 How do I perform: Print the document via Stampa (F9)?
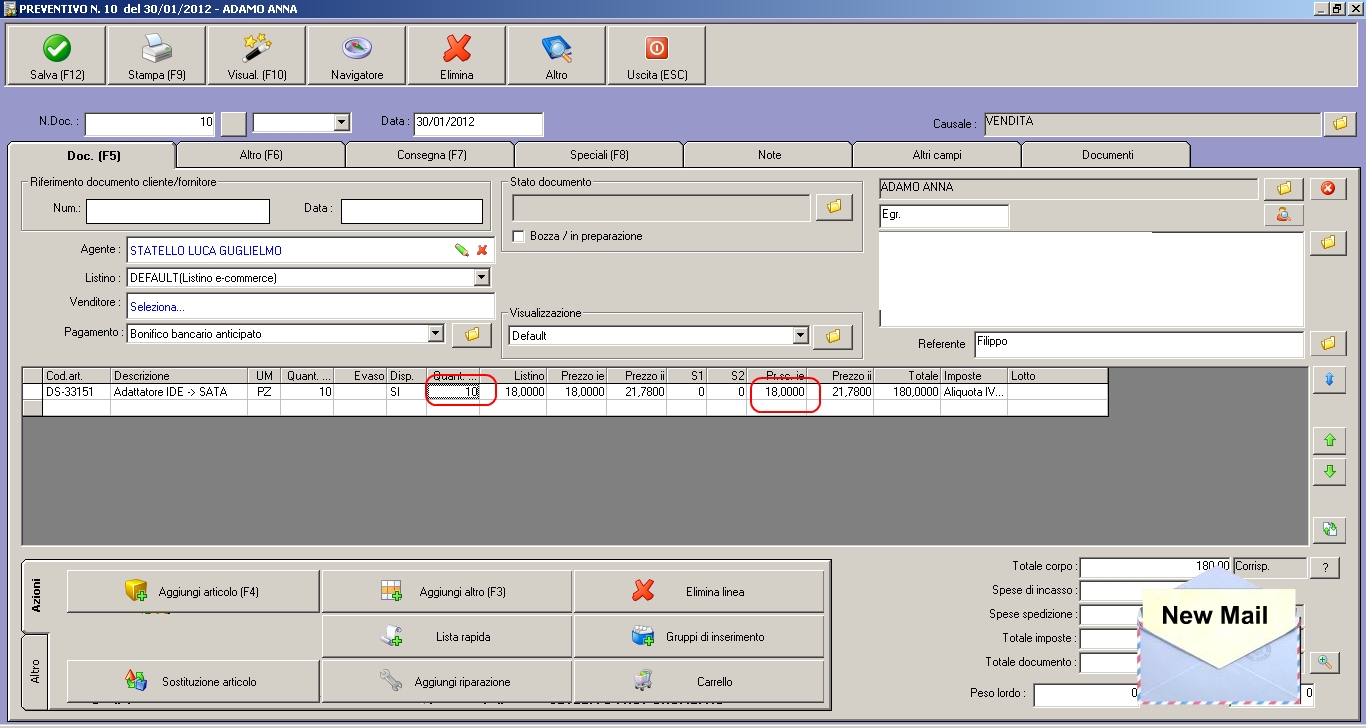click(157, 56)
